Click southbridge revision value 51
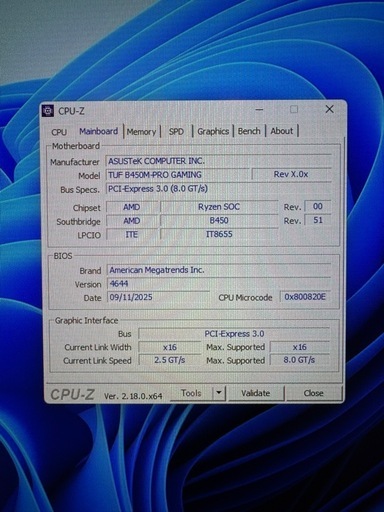The height and width of the screenshot is (512, 384). coord(318,220)
